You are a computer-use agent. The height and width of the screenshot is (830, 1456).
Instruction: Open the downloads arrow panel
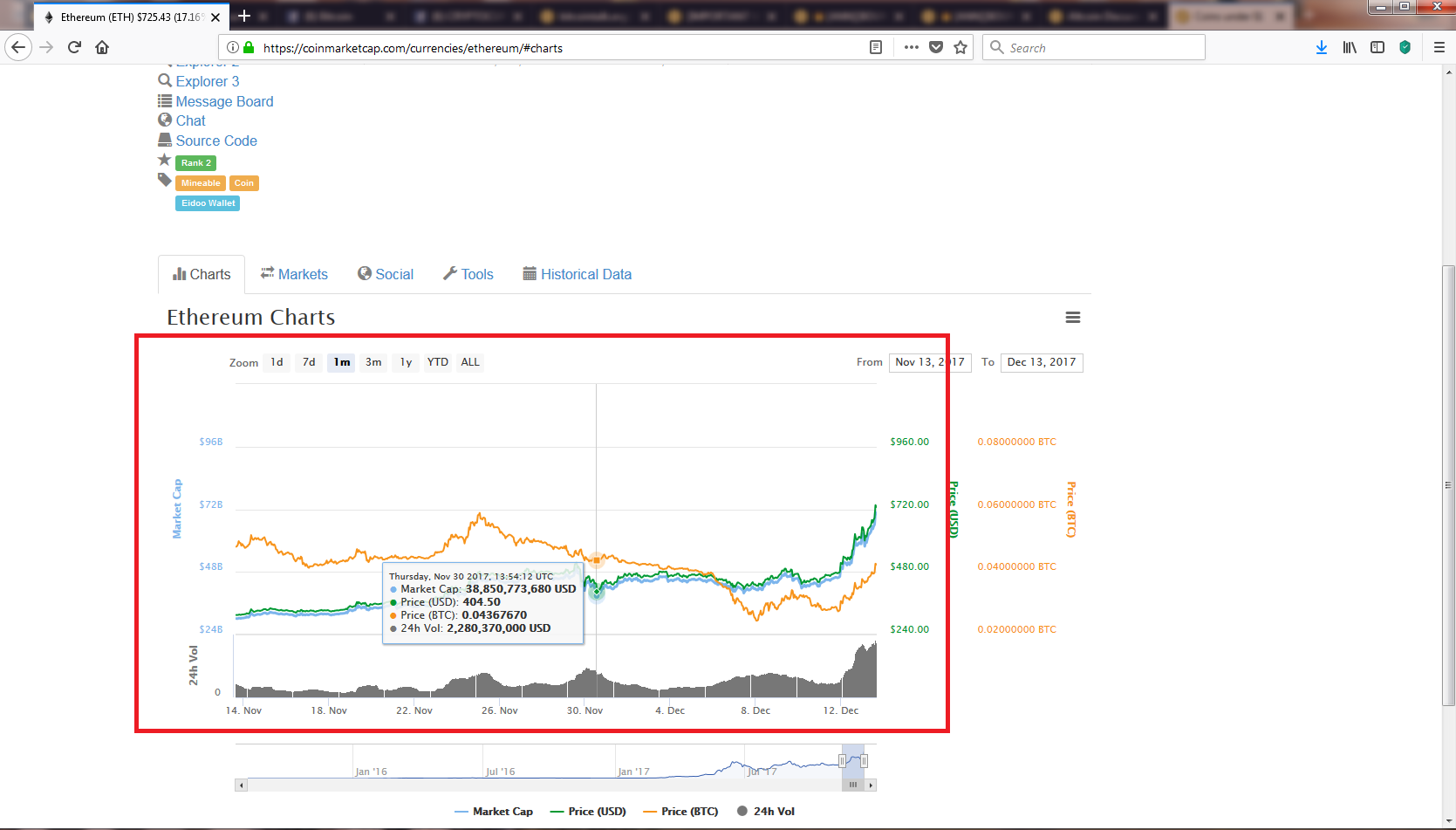1322,48
